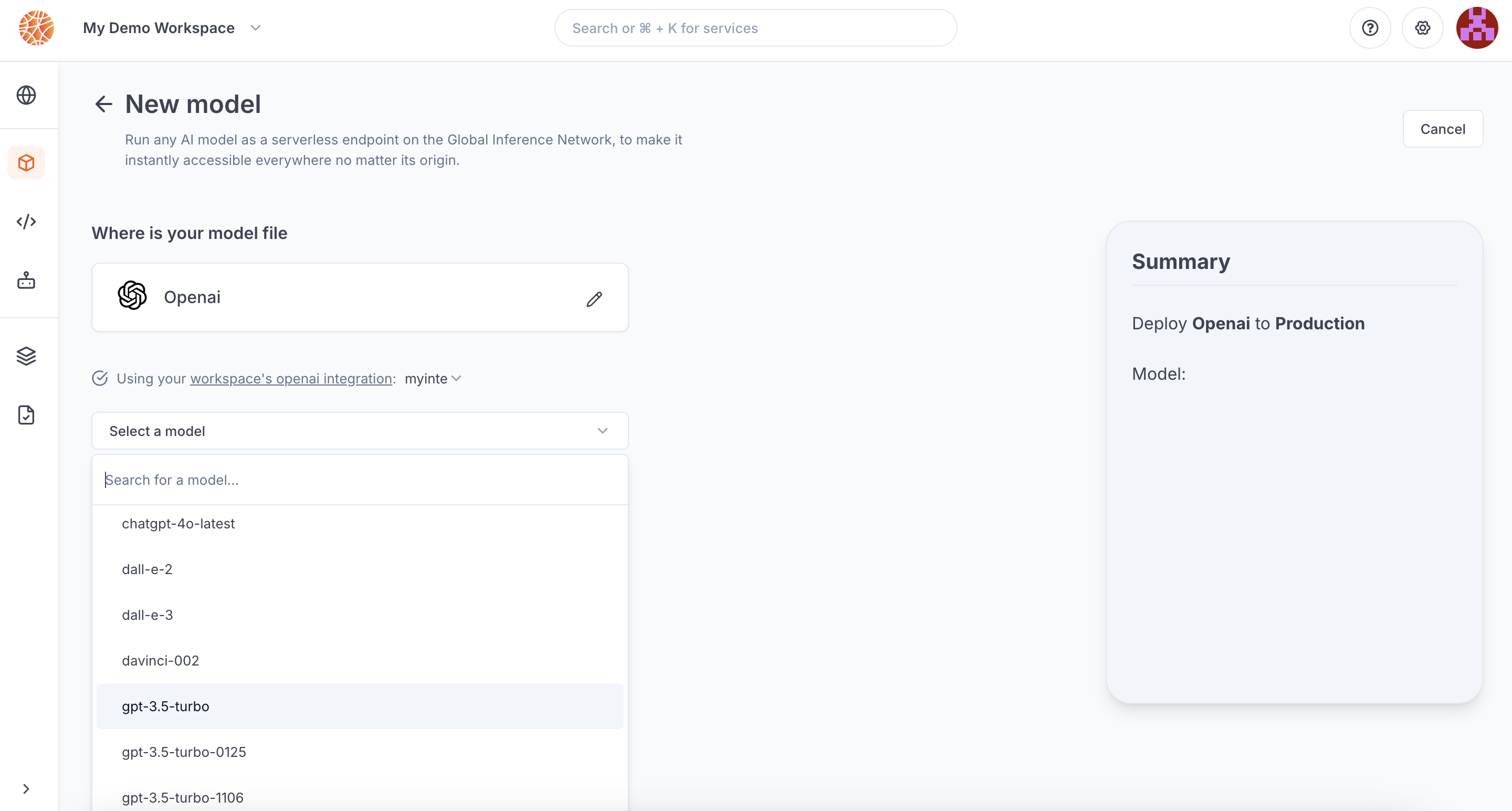Click the globe icon in sidebar
The height and width of the screenshot is (811, 1512).
26,95
